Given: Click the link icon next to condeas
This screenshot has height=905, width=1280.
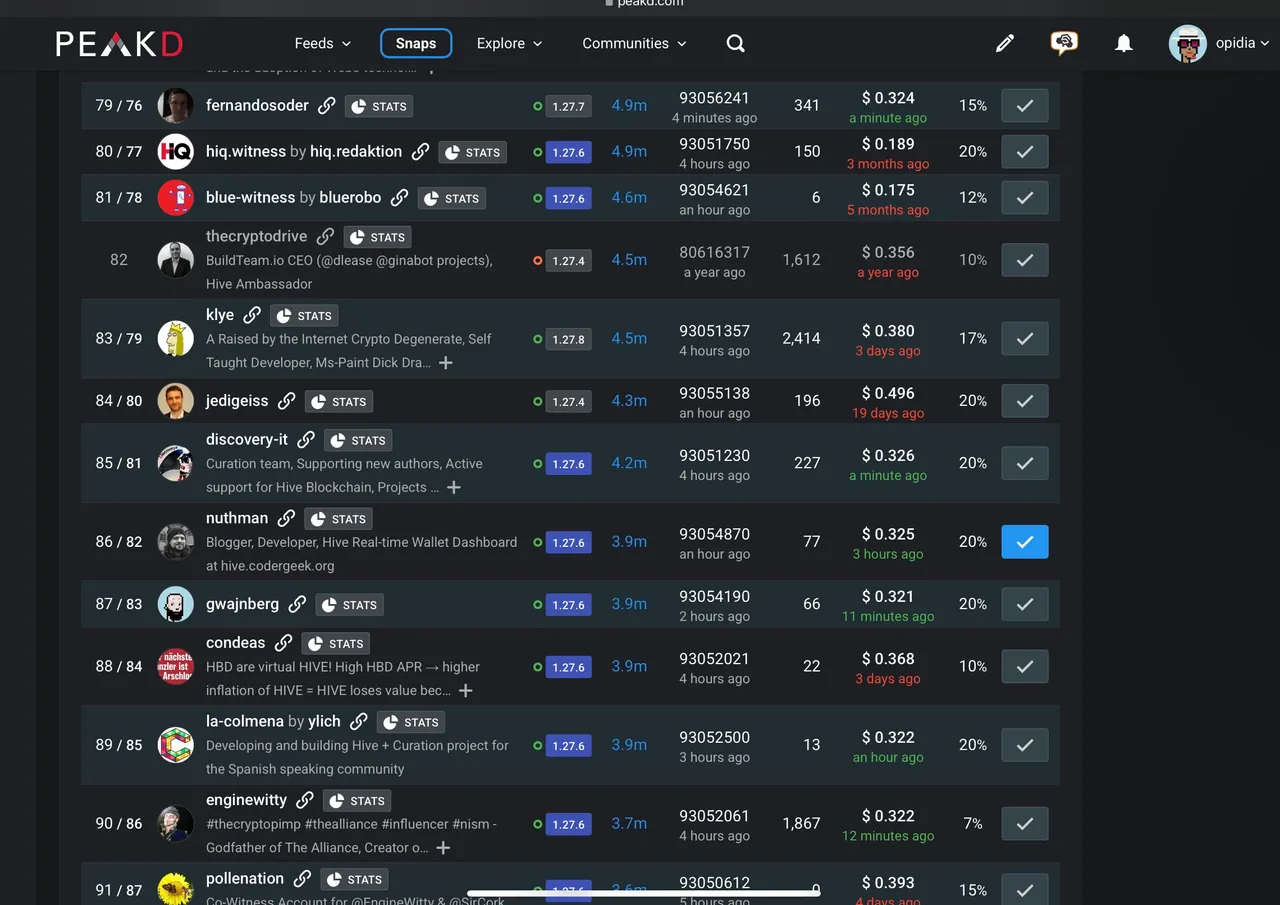Looking at the screenshot, I should click(x=284, y=642).
